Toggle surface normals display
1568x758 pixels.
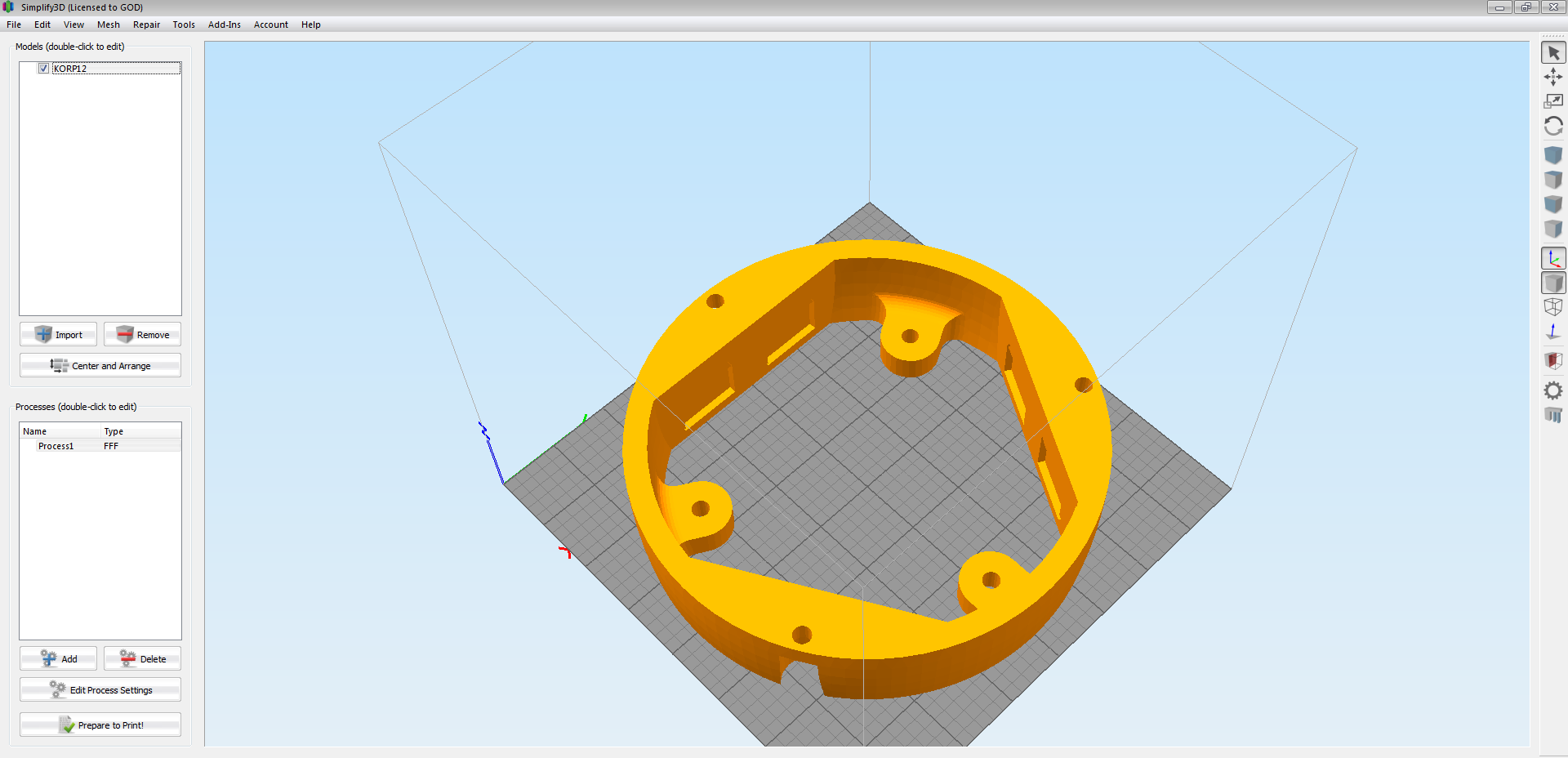click(1553, 332)
